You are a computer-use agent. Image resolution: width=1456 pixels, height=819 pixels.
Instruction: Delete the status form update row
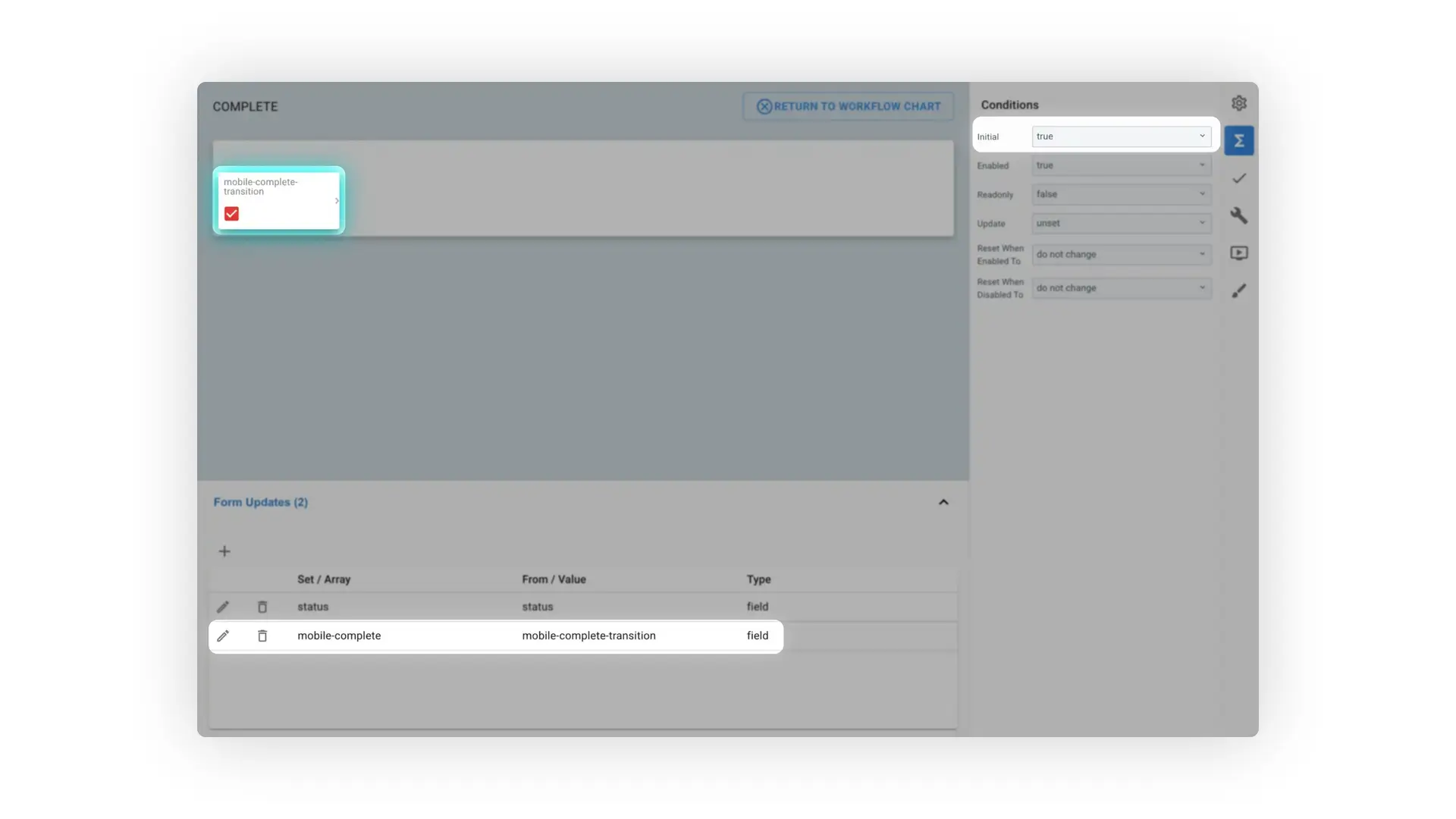click(263, 607)
